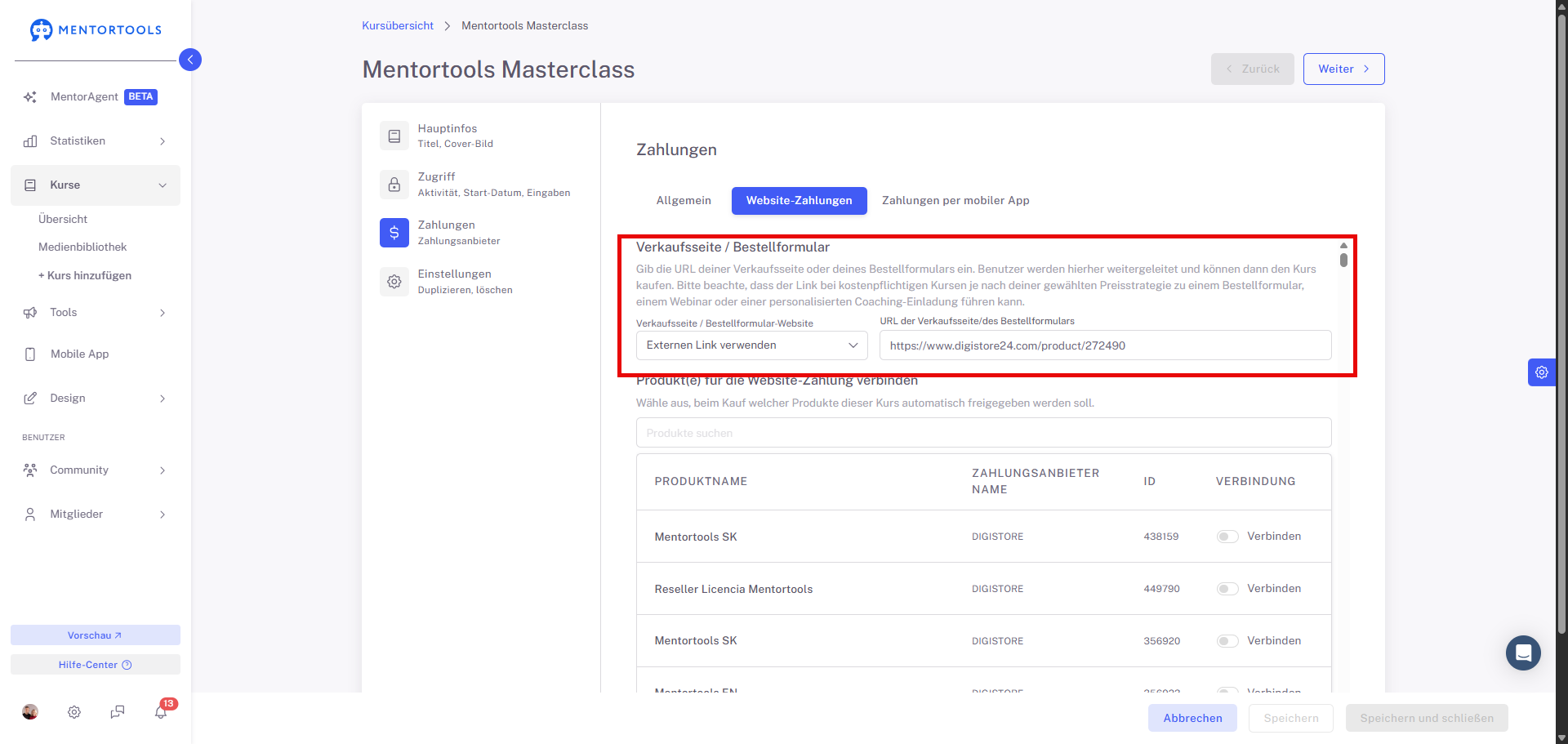Click the Zurück button
The image size is (1568, 744).
pyautogui.click(x=1252, y=69)
